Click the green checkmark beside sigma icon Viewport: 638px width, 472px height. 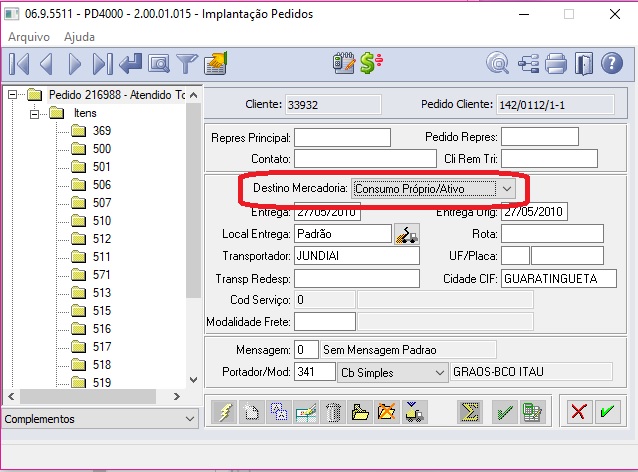[x=505, y=412]
